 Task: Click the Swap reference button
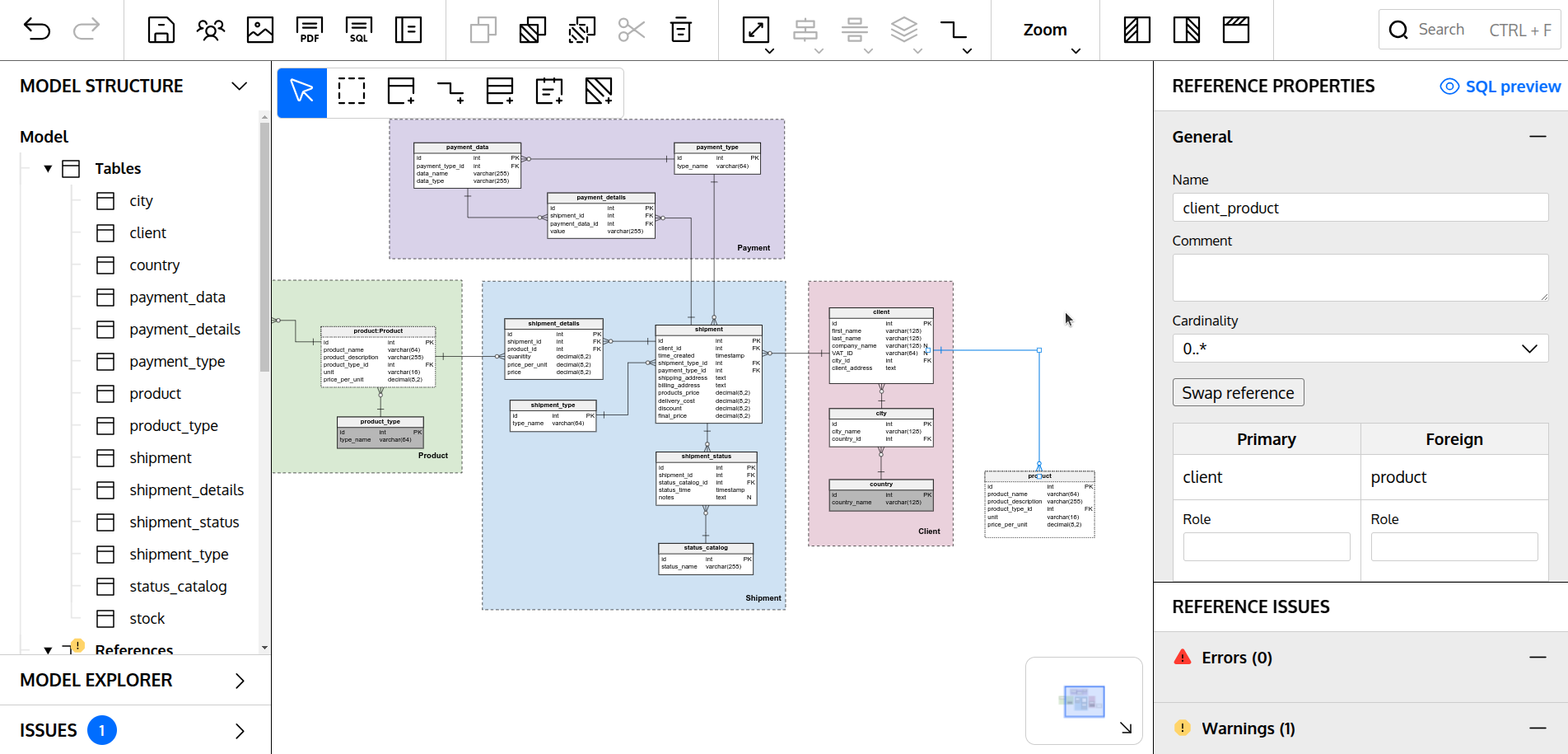[1238, 393]
